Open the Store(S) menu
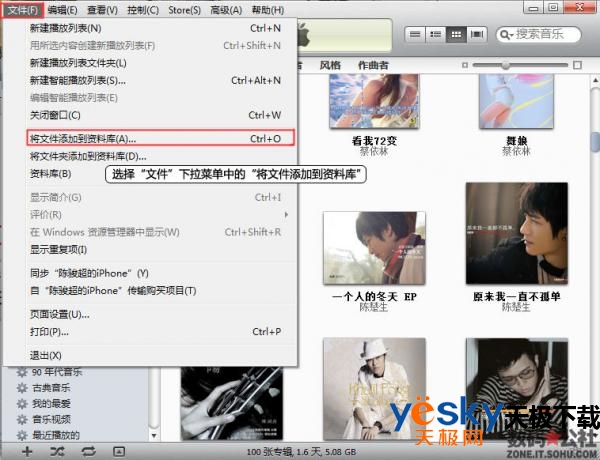The width and height of the screenshot is (600, 460). (x=184, y=10)
